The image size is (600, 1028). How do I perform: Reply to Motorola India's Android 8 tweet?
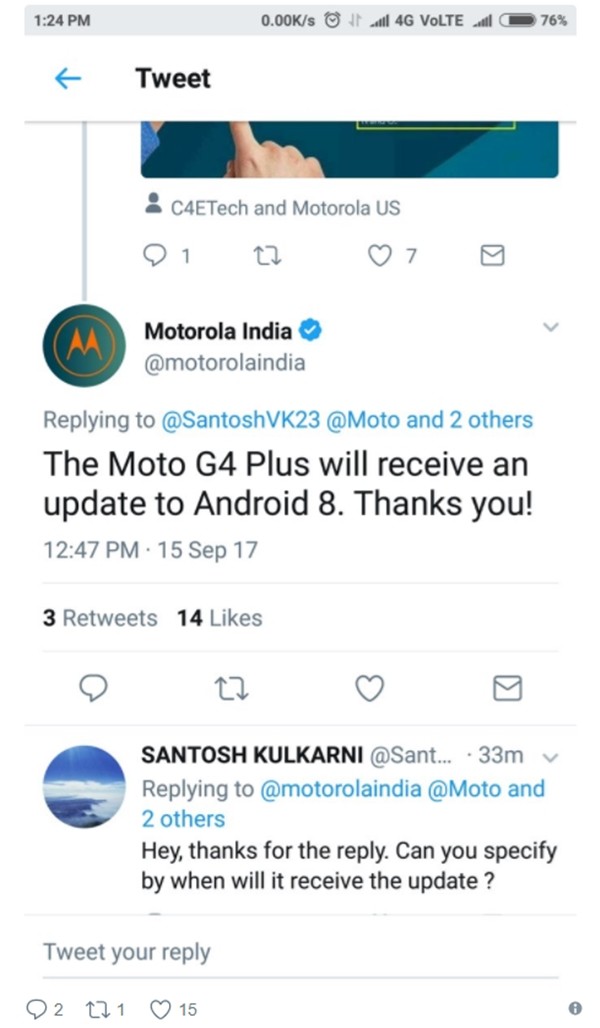pyautogui.click(x=93, y=688)
